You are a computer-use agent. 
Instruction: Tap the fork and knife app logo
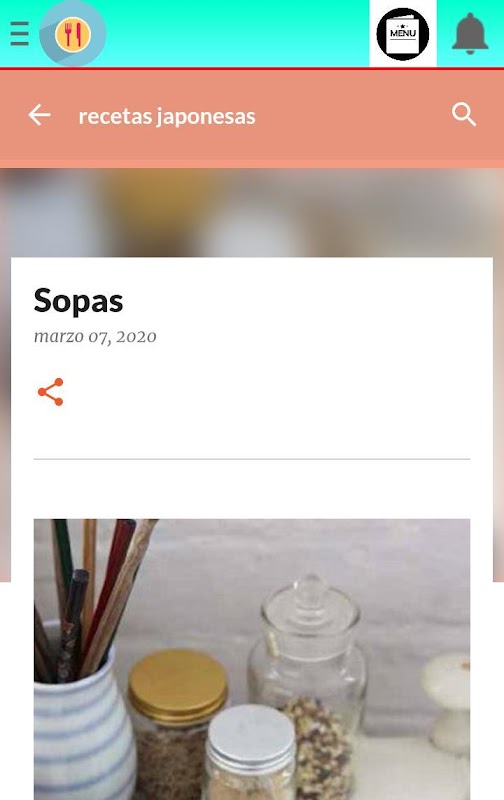coord(72,34)
